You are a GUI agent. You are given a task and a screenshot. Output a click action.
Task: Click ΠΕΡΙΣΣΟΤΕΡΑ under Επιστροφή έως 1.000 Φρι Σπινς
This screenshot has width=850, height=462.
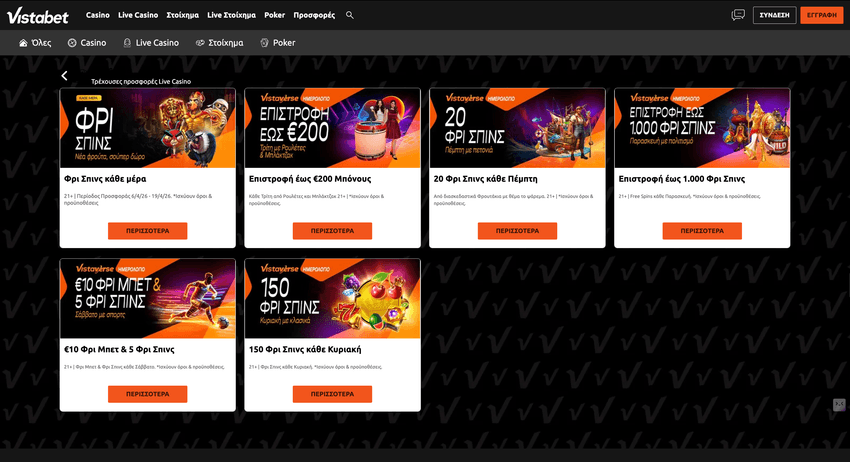[702, 231]
